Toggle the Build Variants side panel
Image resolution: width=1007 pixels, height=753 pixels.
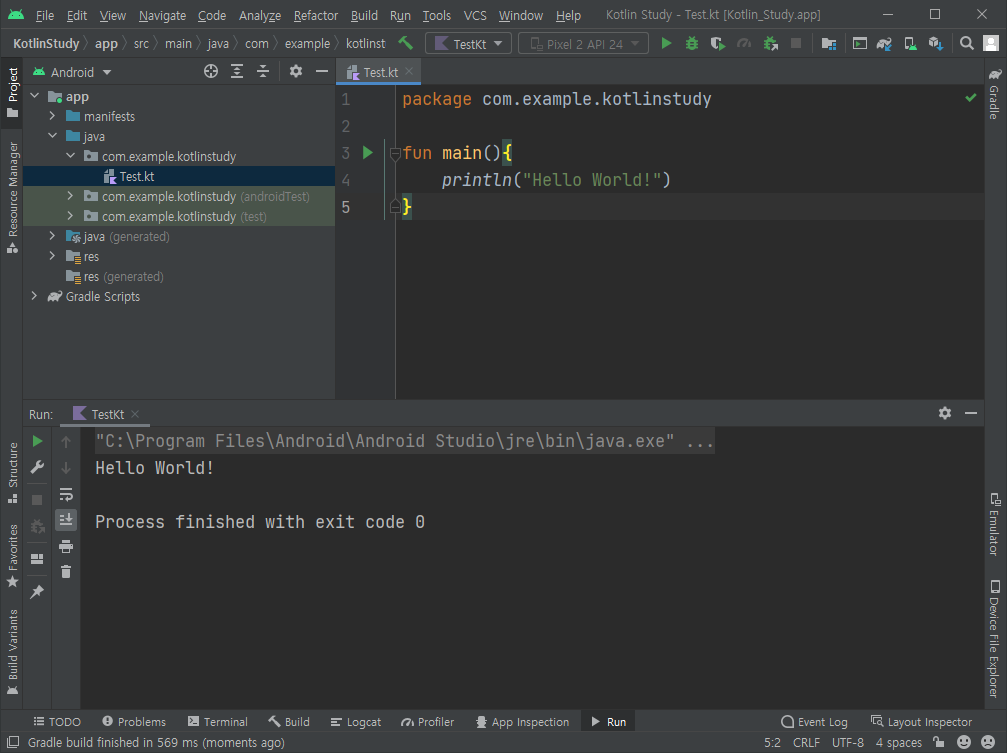tap(12, 651)
